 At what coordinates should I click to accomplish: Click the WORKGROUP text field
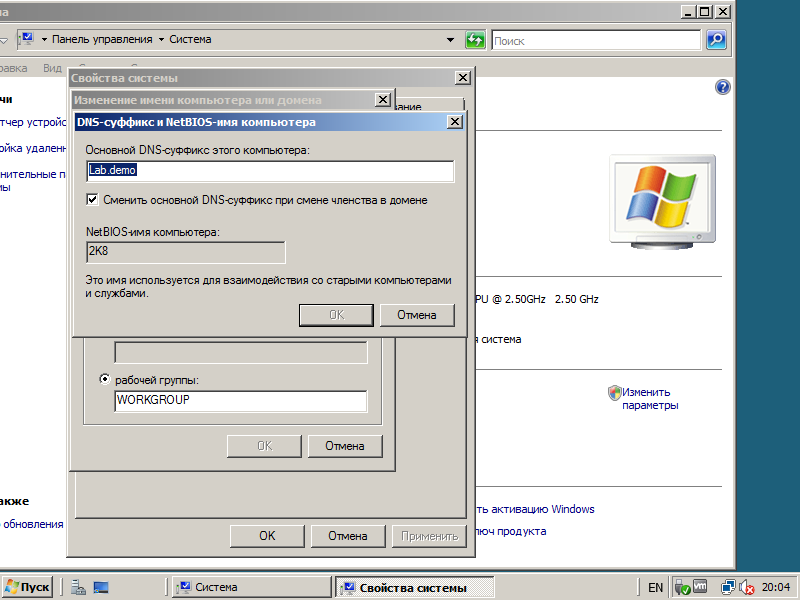tap(240, 401)
